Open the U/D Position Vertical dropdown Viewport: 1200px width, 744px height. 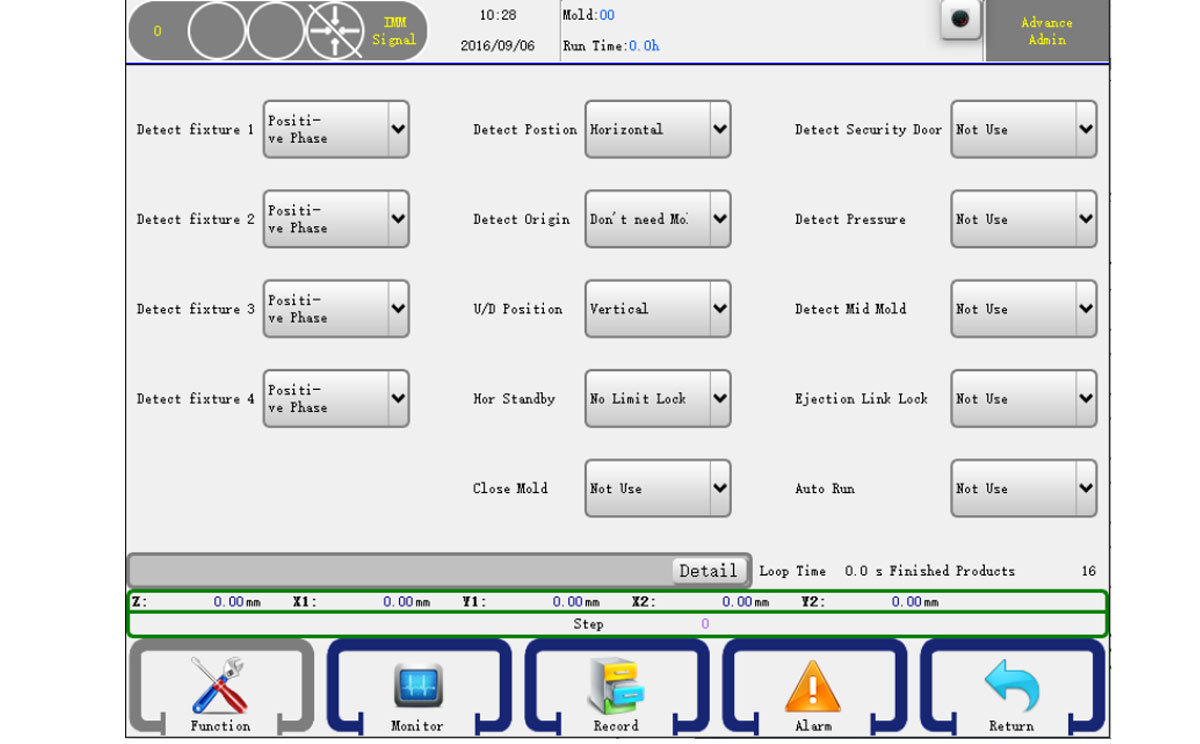(657, 309)
